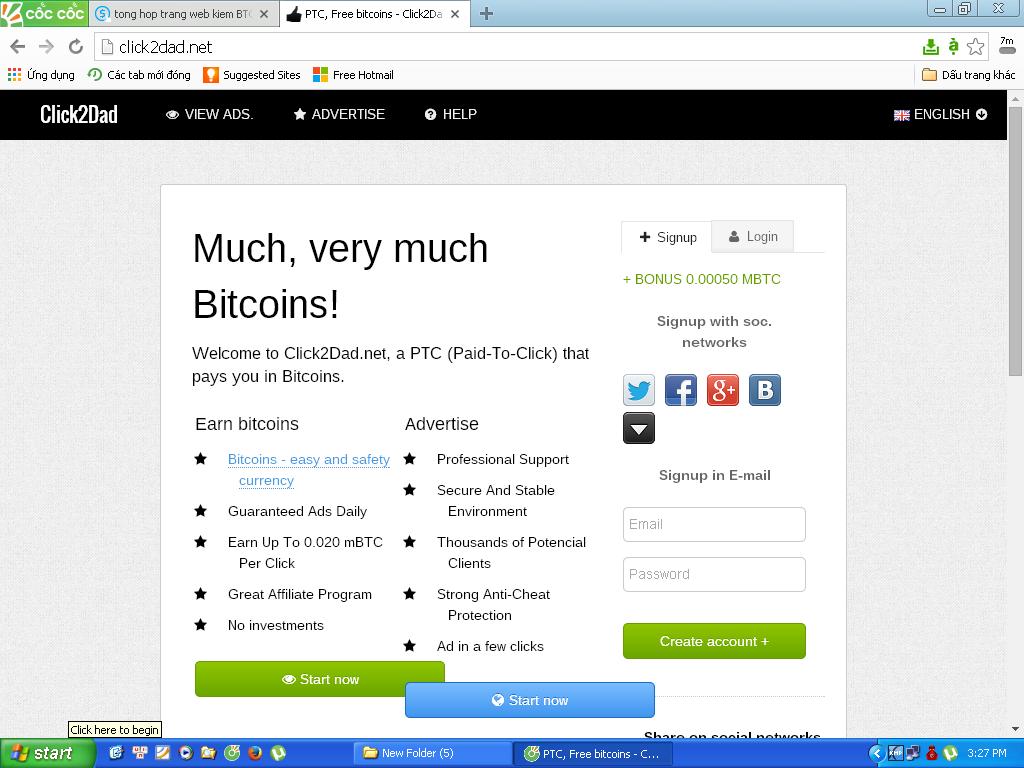The height and width of the screenshot is (768, 1024).
Task: Open a new tab with the plus button
Action: click(x=486, y=14)
